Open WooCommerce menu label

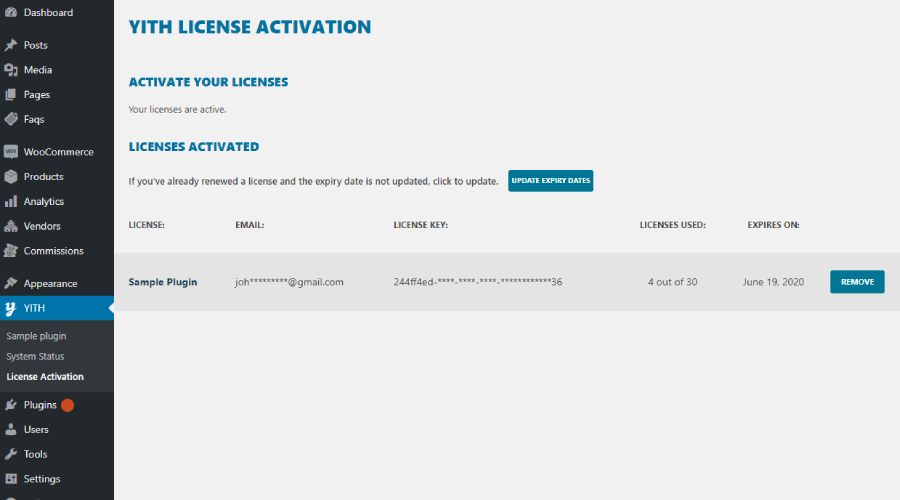[x=59, y=152]
